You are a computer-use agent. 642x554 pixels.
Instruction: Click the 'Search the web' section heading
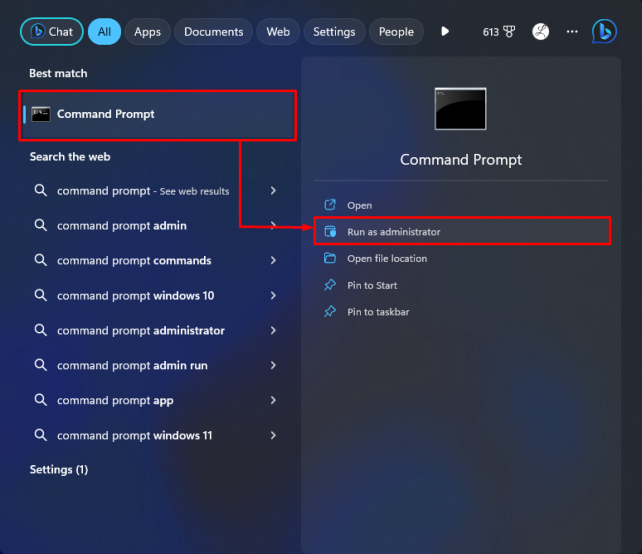point(70,157)
